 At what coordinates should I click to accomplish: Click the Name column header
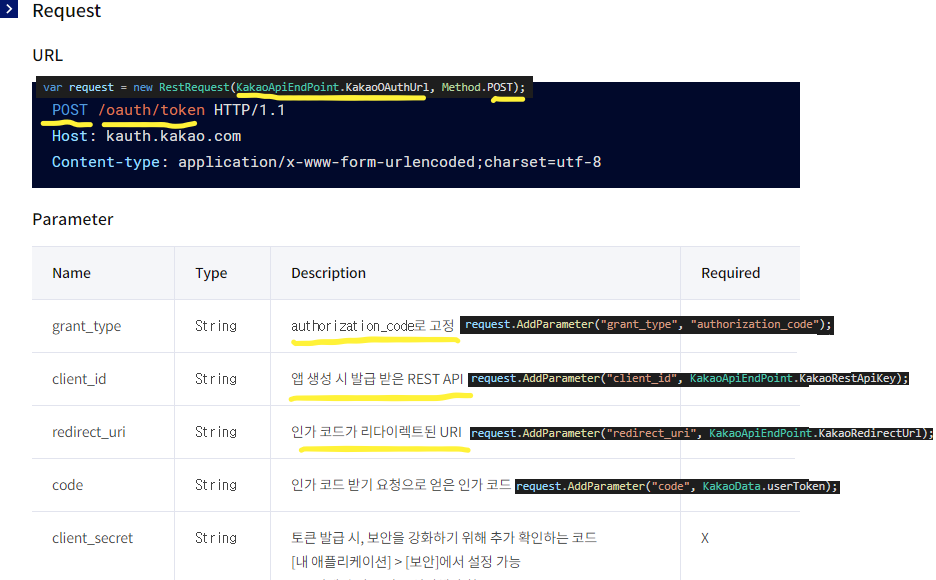pos(72,273)
